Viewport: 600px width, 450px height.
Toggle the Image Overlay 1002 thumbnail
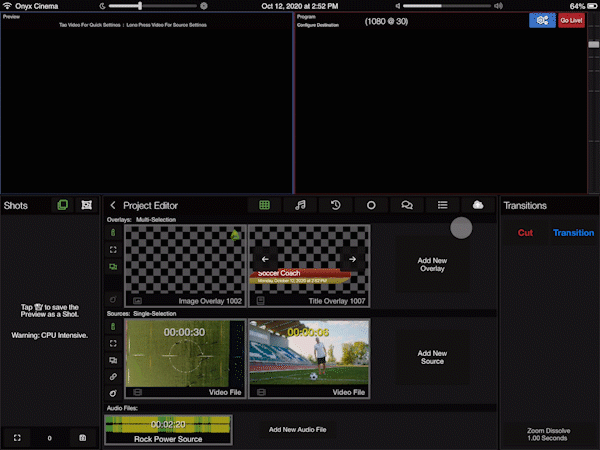tap(184, 263)
